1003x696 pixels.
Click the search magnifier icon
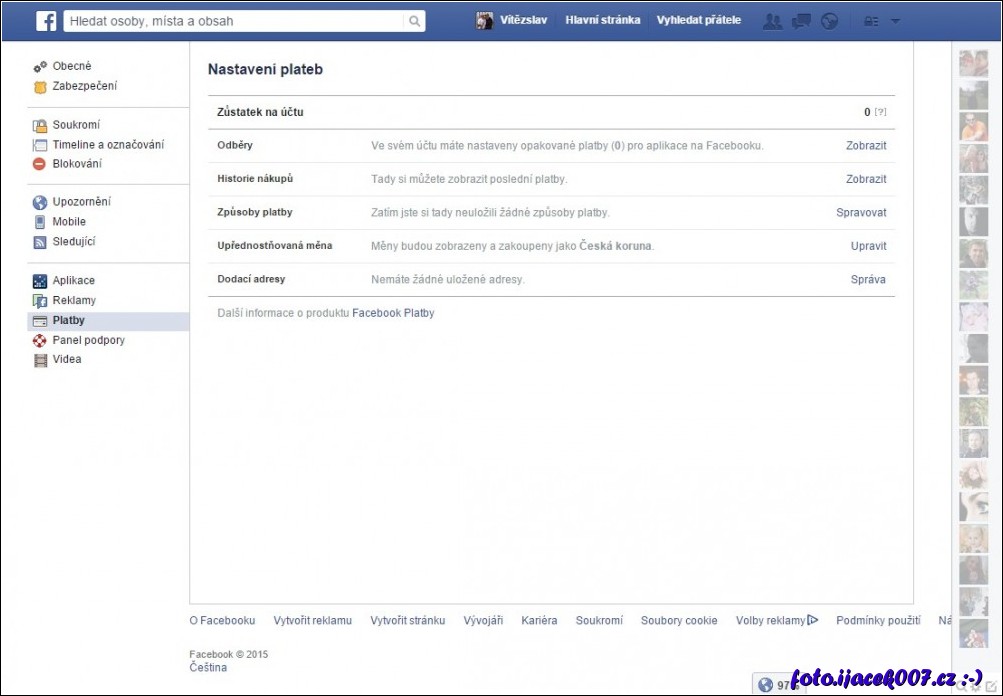click(414, 21)
